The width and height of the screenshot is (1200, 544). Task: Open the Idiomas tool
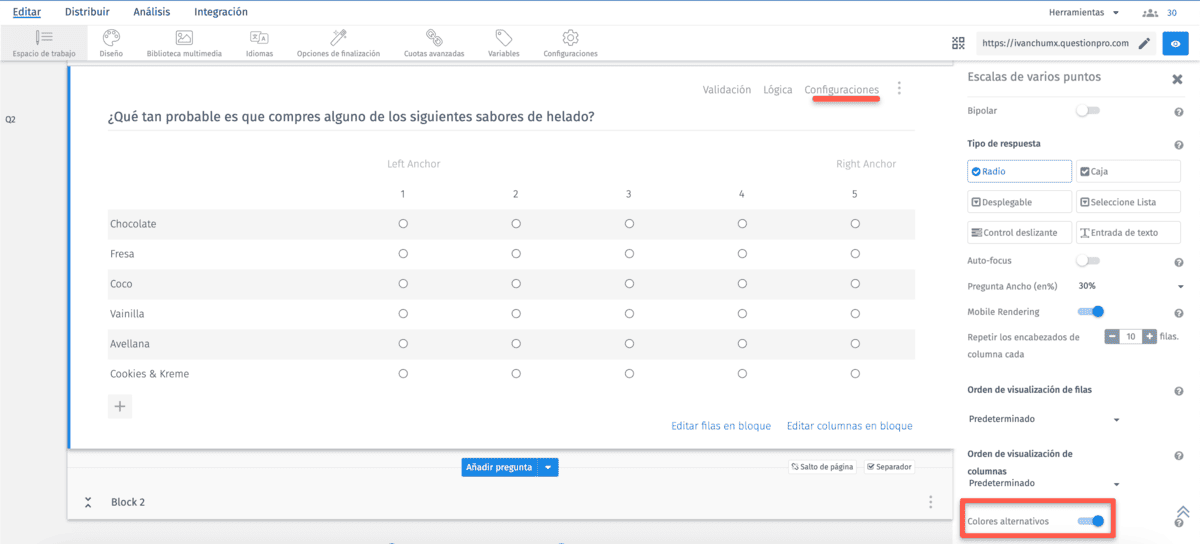[x=259, y=43]
